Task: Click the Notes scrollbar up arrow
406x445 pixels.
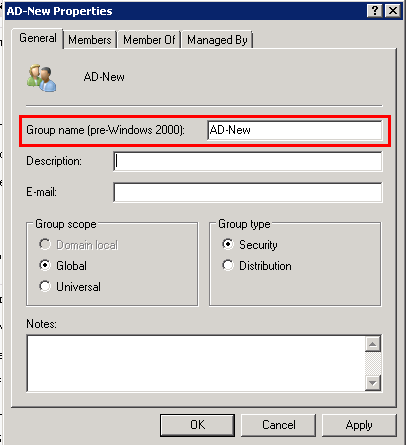Action: 373,344
